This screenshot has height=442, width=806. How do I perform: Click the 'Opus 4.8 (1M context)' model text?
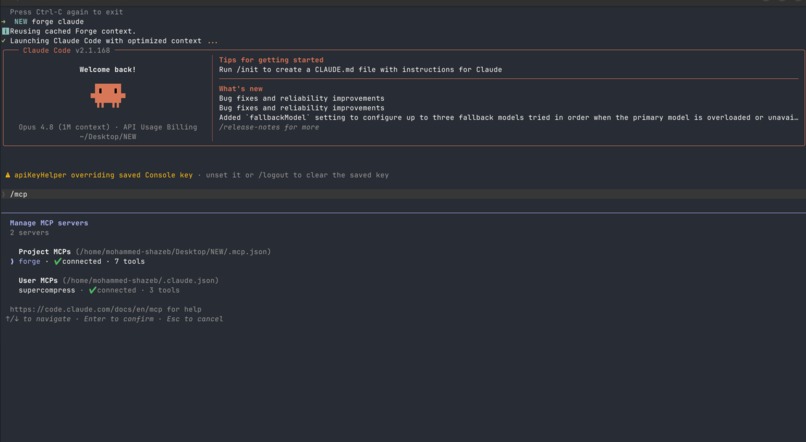coord(64,127)
